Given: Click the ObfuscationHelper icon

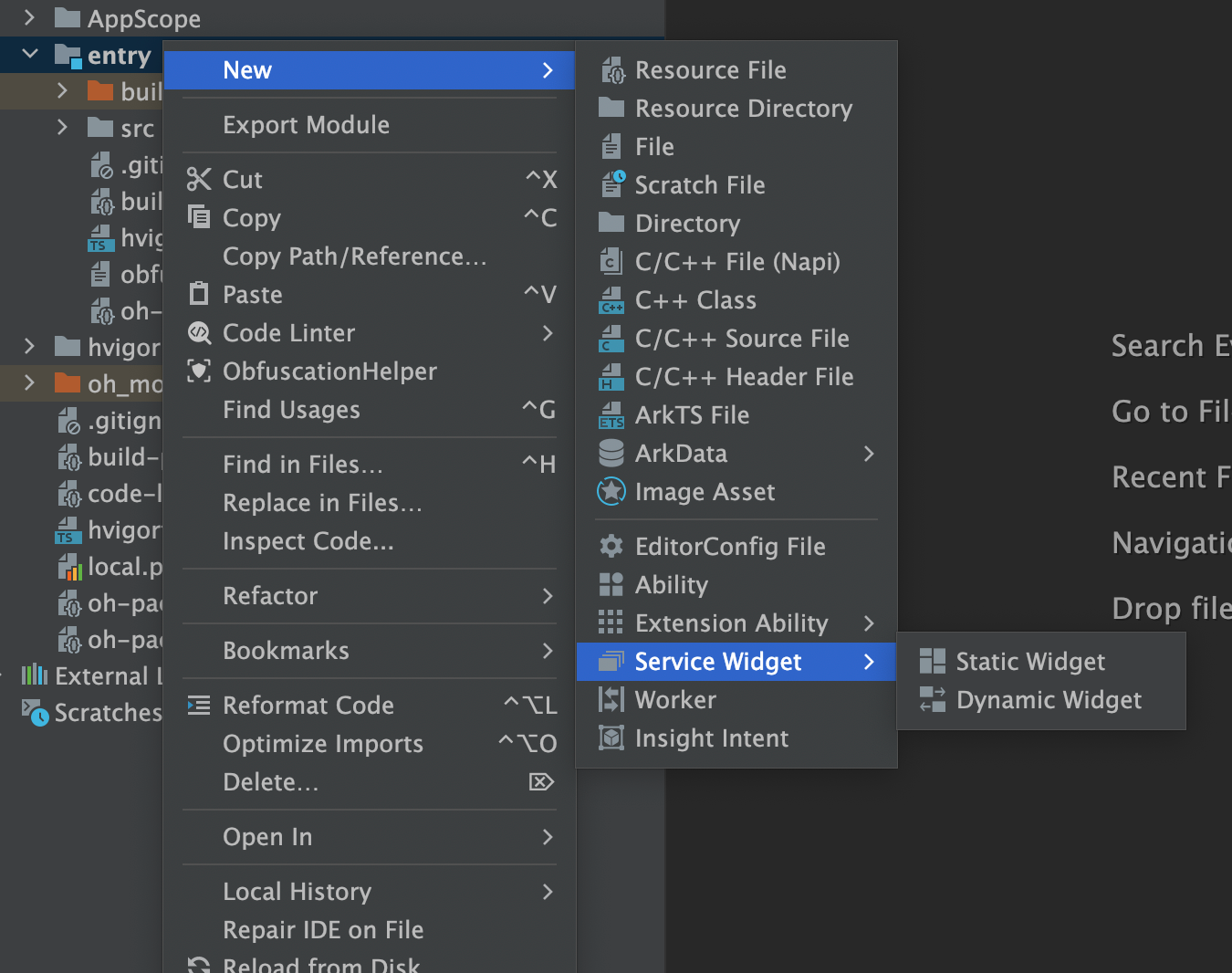Looking at the screenshot, I should coord(198,371).
